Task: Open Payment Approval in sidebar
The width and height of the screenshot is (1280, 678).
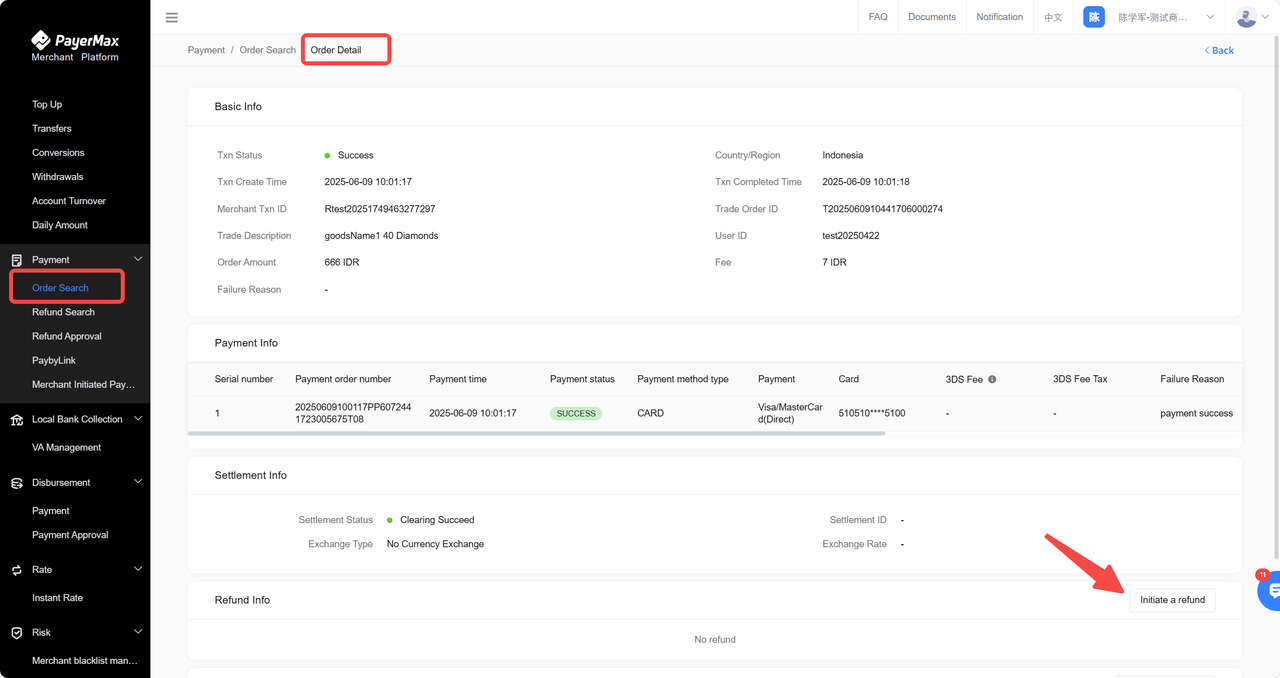Action: tap(70, 535)
